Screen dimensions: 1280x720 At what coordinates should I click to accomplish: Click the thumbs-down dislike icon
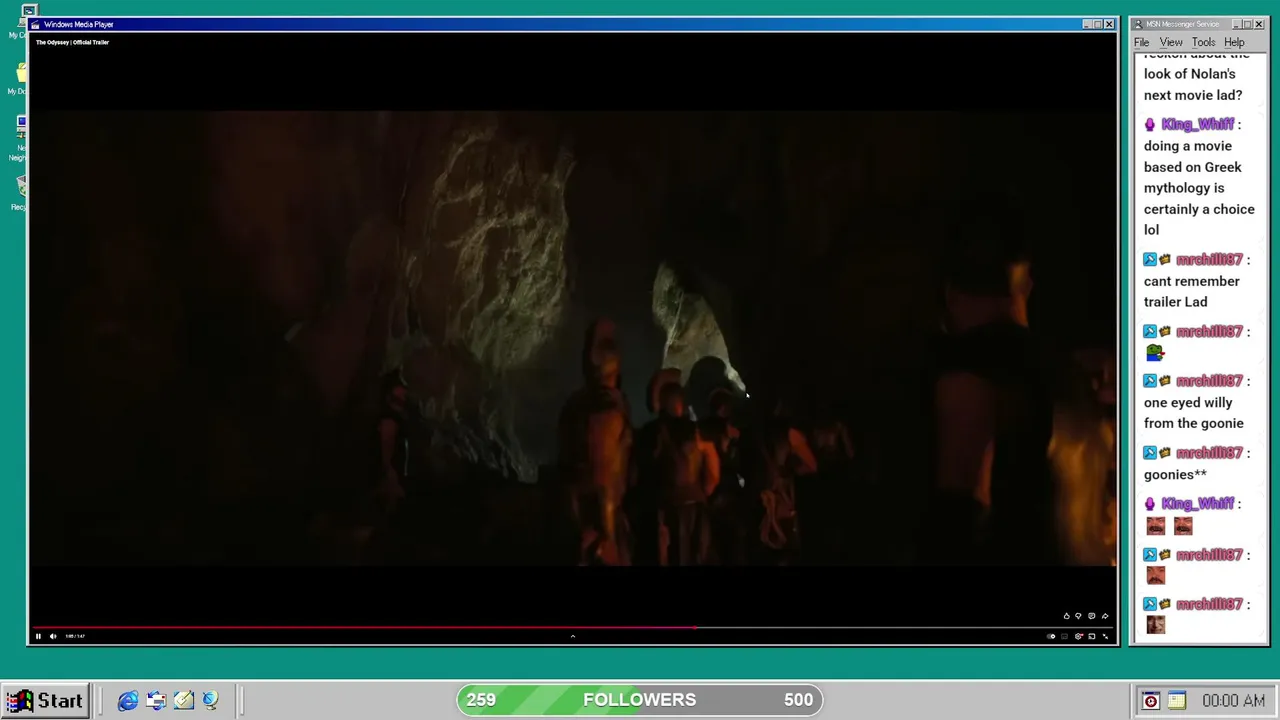tap(1078, 616)
